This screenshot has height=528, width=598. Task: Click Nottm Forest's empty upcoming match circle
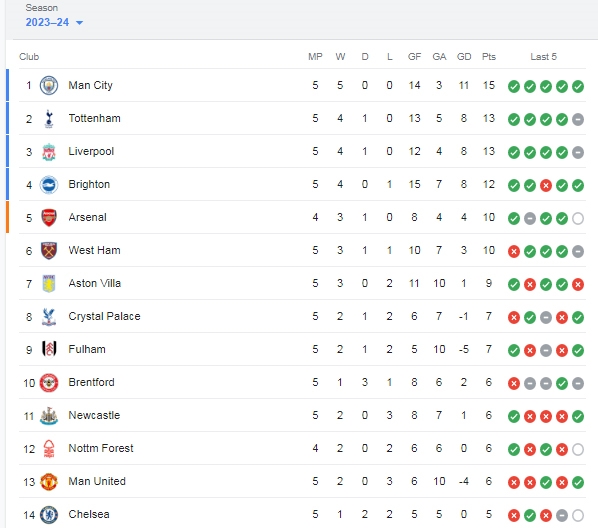(578, 449)
